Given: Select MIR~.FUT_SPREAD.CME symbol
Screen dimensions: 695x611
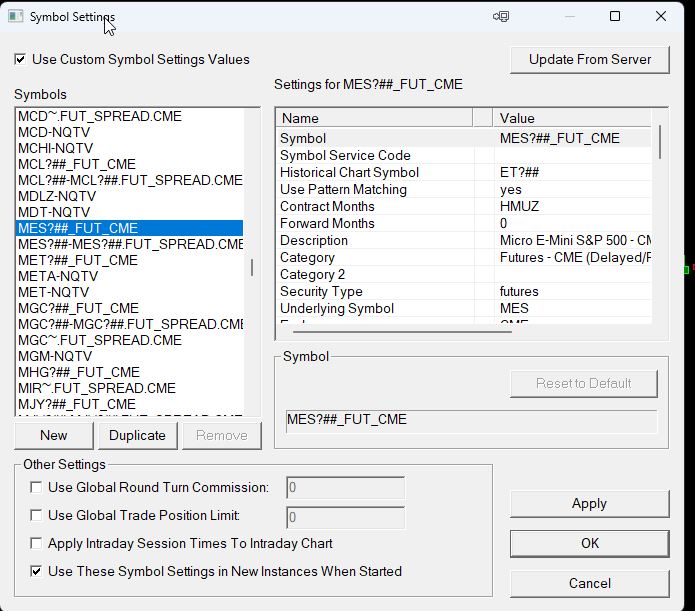Looking at the screenshot, I should [x=129, y=388].
